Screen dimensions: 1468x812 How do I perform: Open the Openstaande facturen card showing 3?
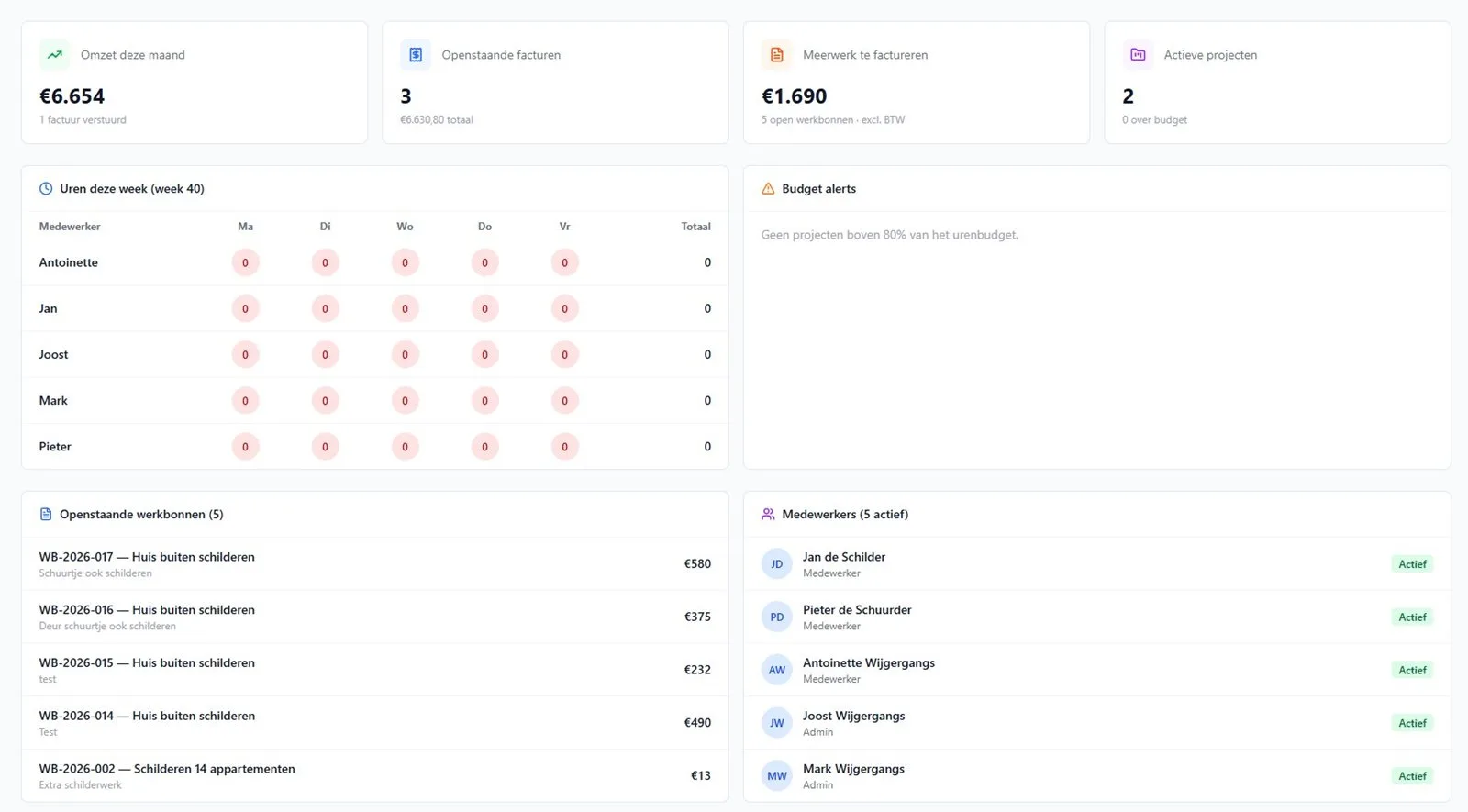point(555,83)
